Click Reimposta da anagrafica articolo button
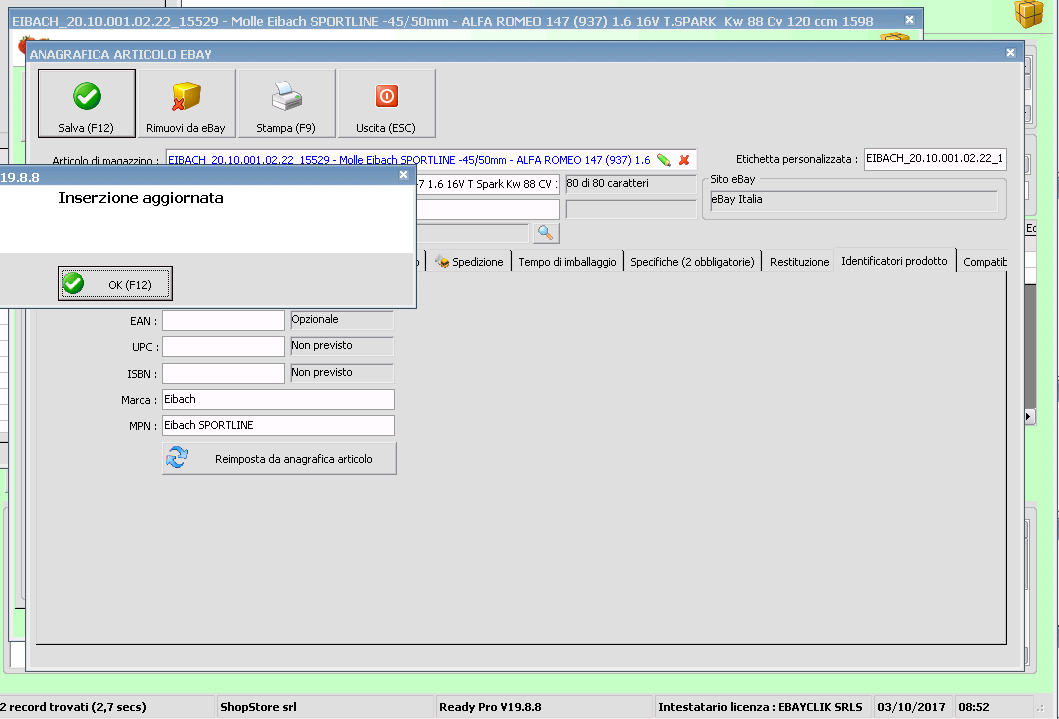1059x719 pixels. [x=279, y=458]
